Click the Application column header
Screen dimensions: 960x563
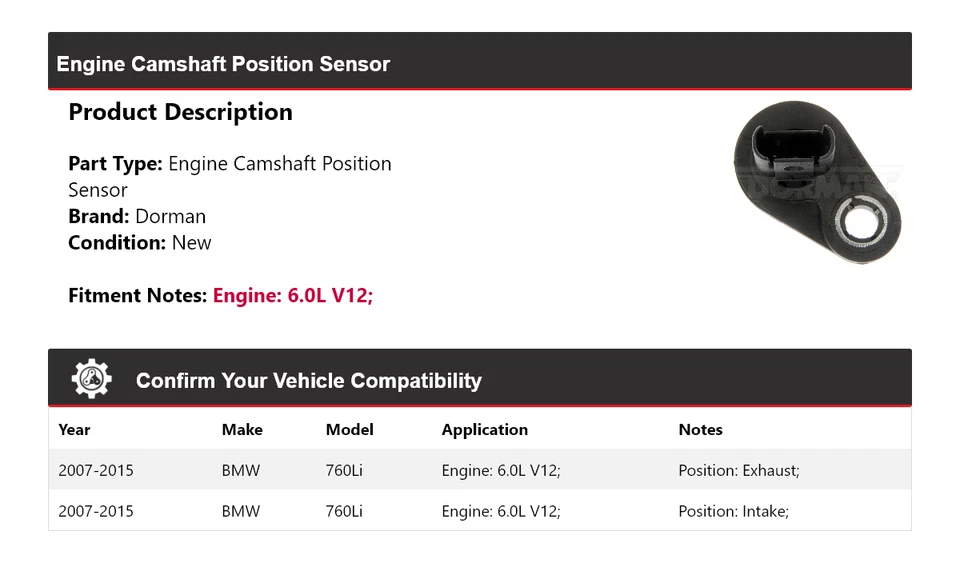[484, 430]
